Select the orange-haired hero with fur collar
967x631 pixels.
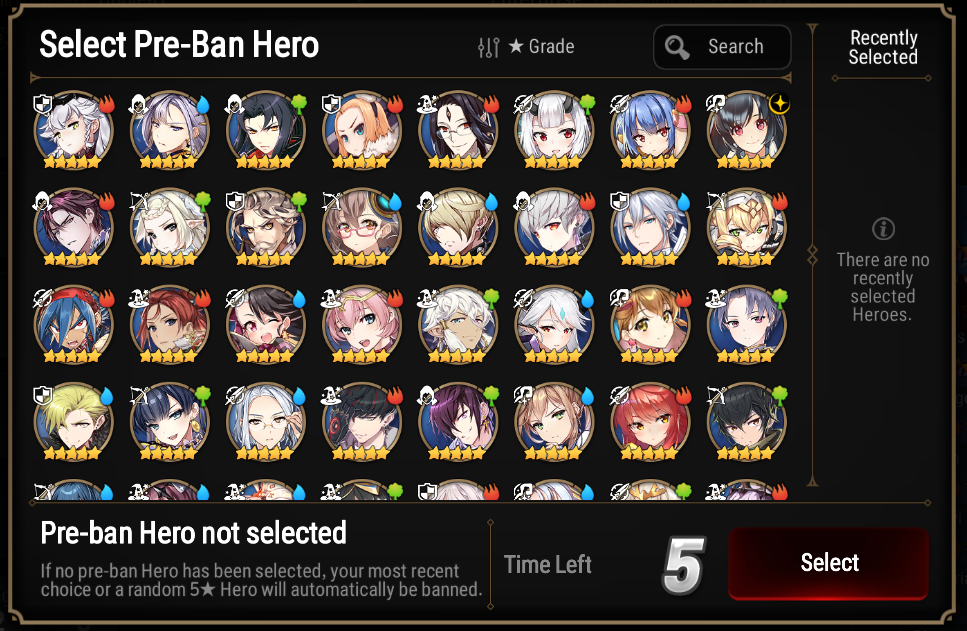pos(361,131)
